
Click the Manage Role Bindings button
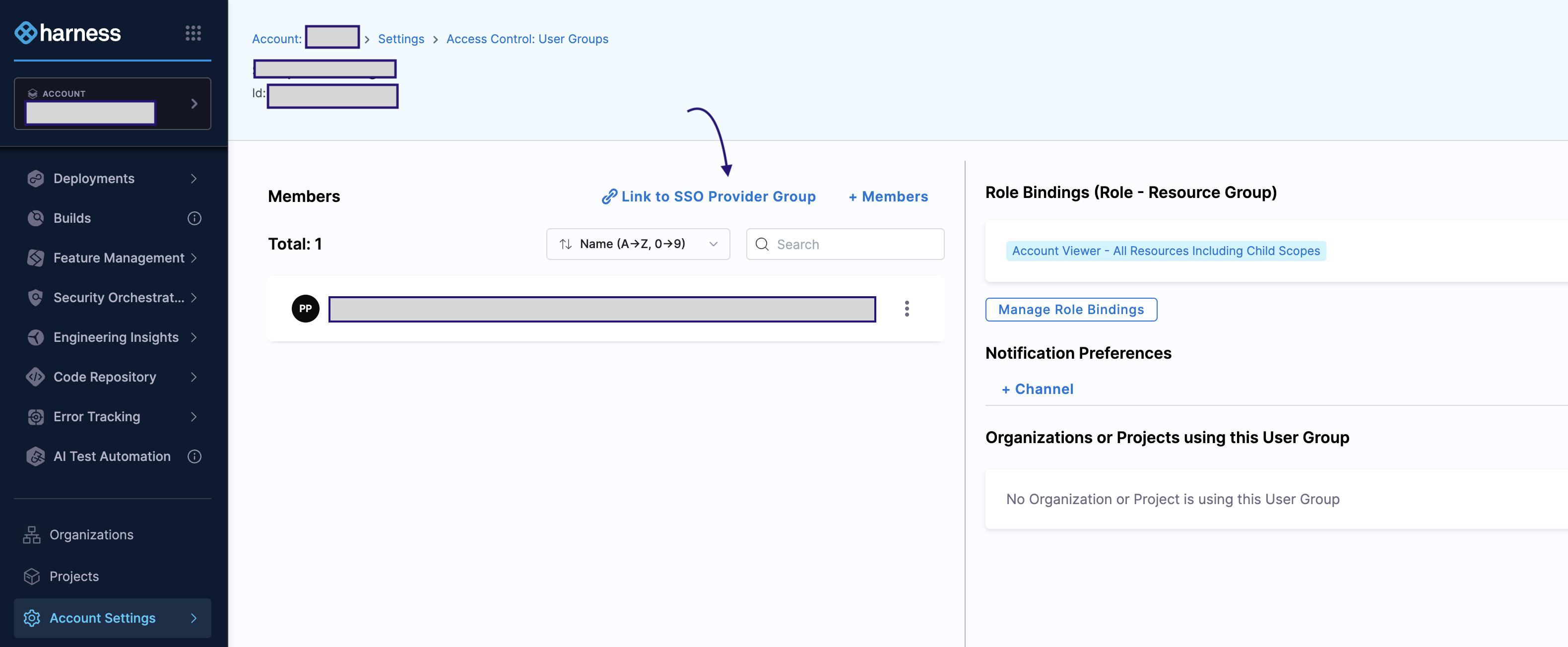click(1071, 309)
